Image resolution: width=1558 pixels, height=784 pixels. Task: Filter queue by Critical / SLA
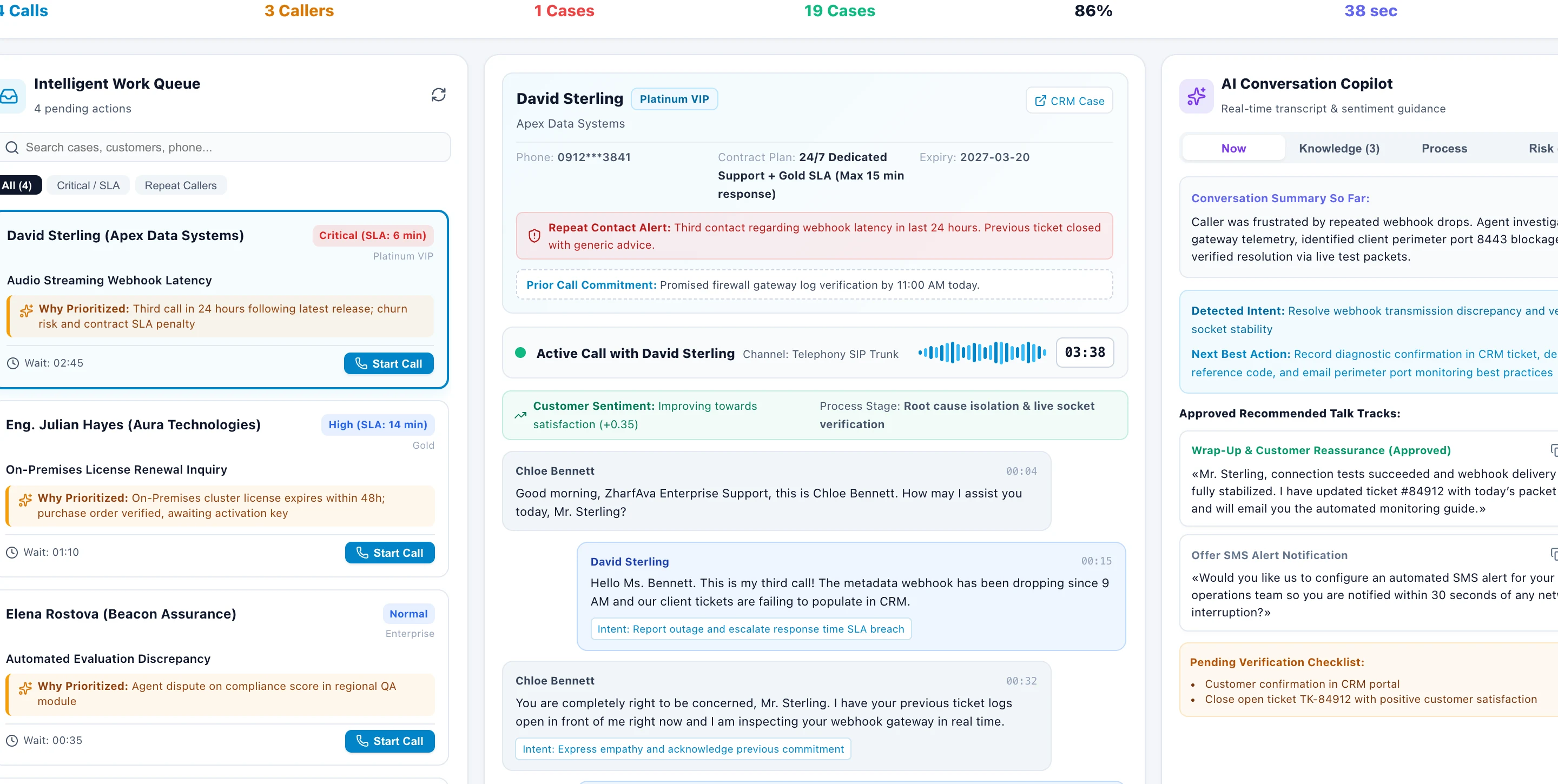(x=88, y=185)
